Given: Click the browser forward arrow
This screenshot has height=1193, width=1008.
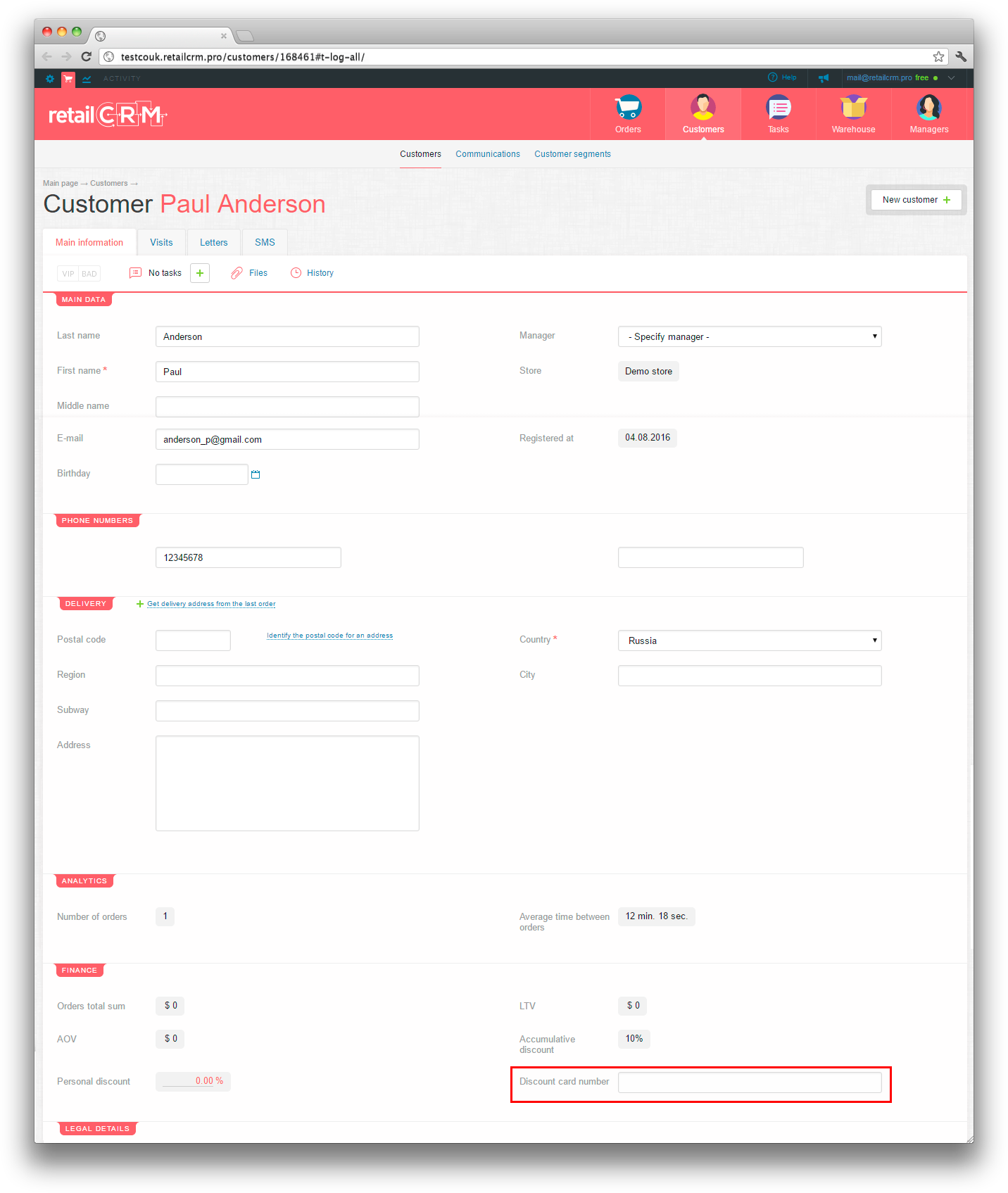Looking at the screenshot, I should [x=66, y=57].
